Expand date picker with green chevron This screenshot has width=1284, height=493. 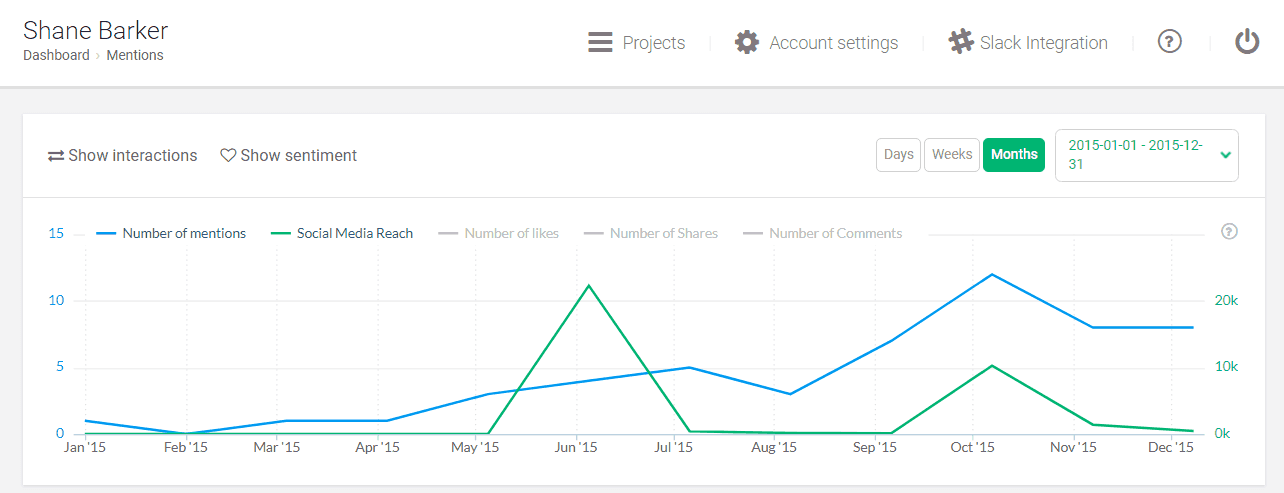(x=1226, y=156)
